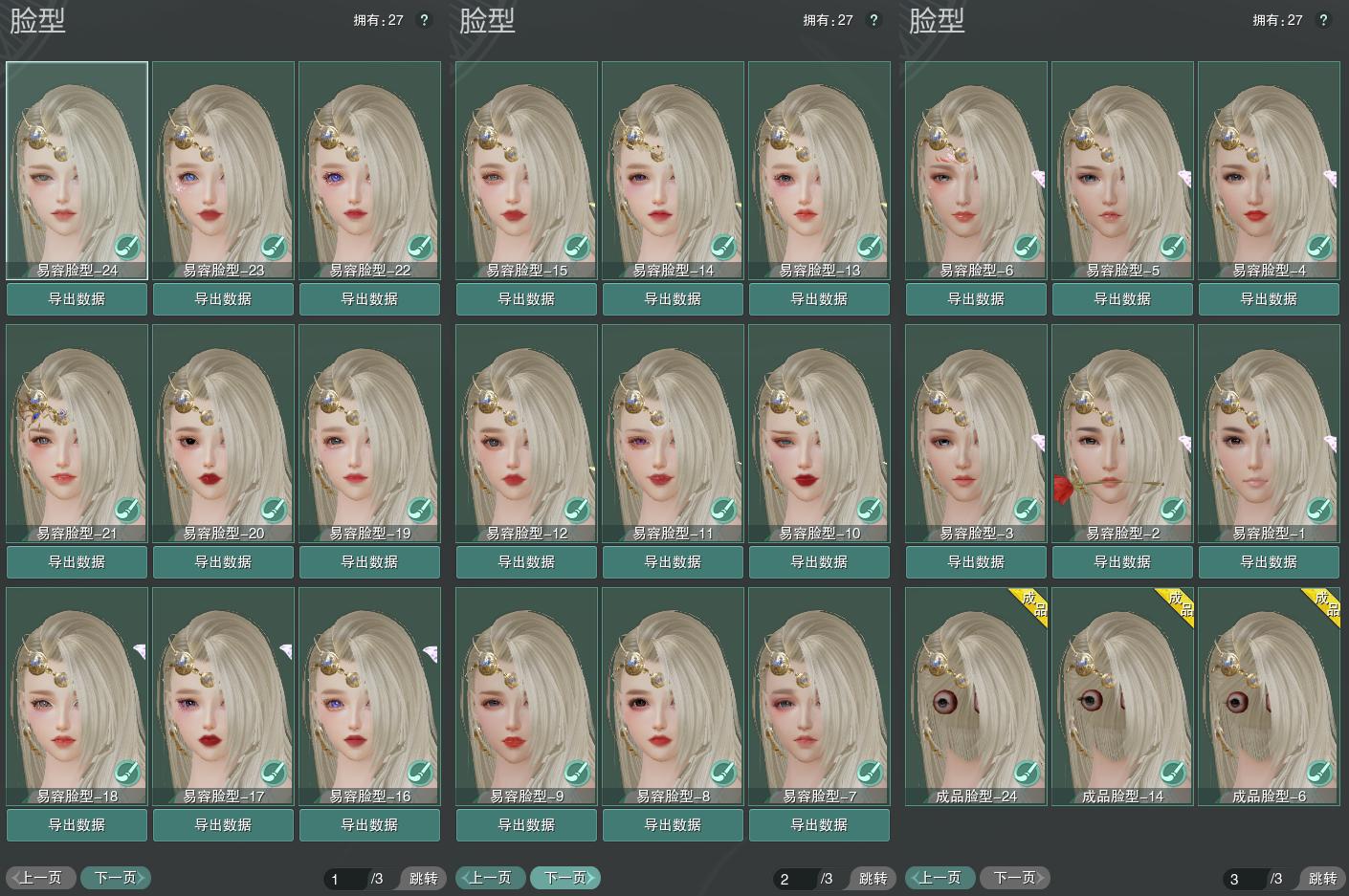
Task: Click brush edit icon on 易容脸型-21
Action: click(127, 511)
